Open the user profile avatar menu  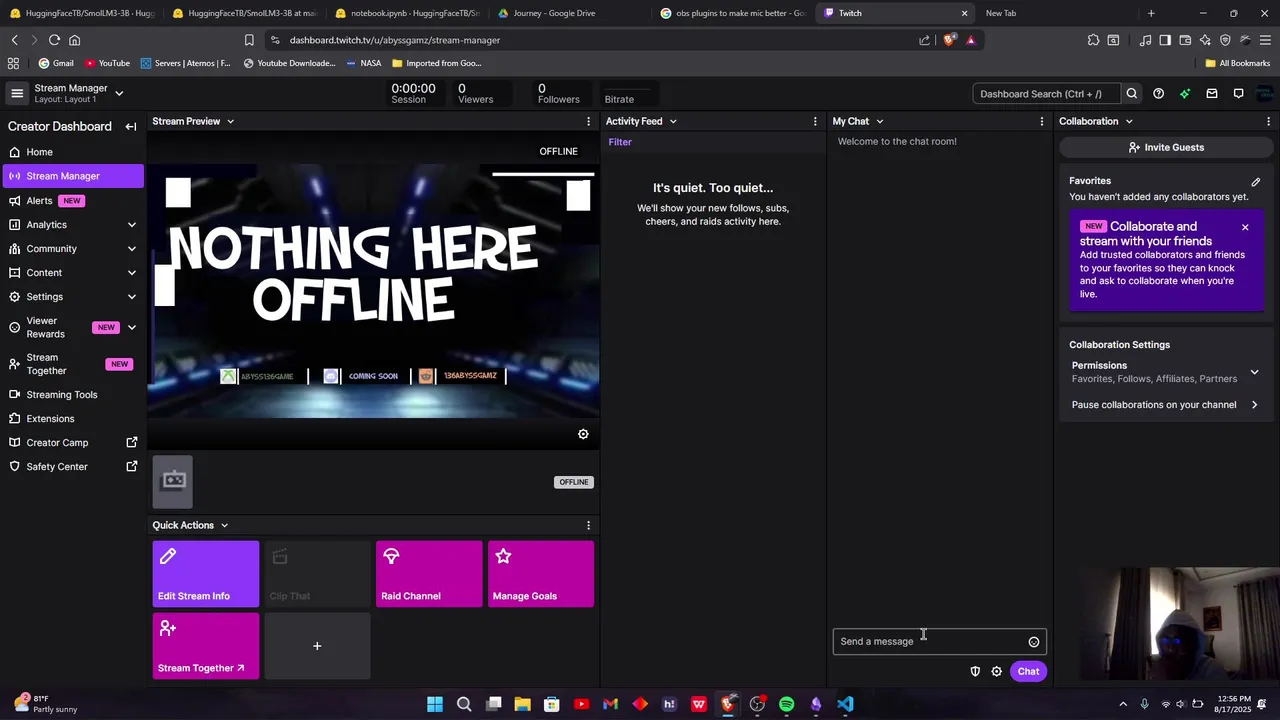tap(1264, 94)
